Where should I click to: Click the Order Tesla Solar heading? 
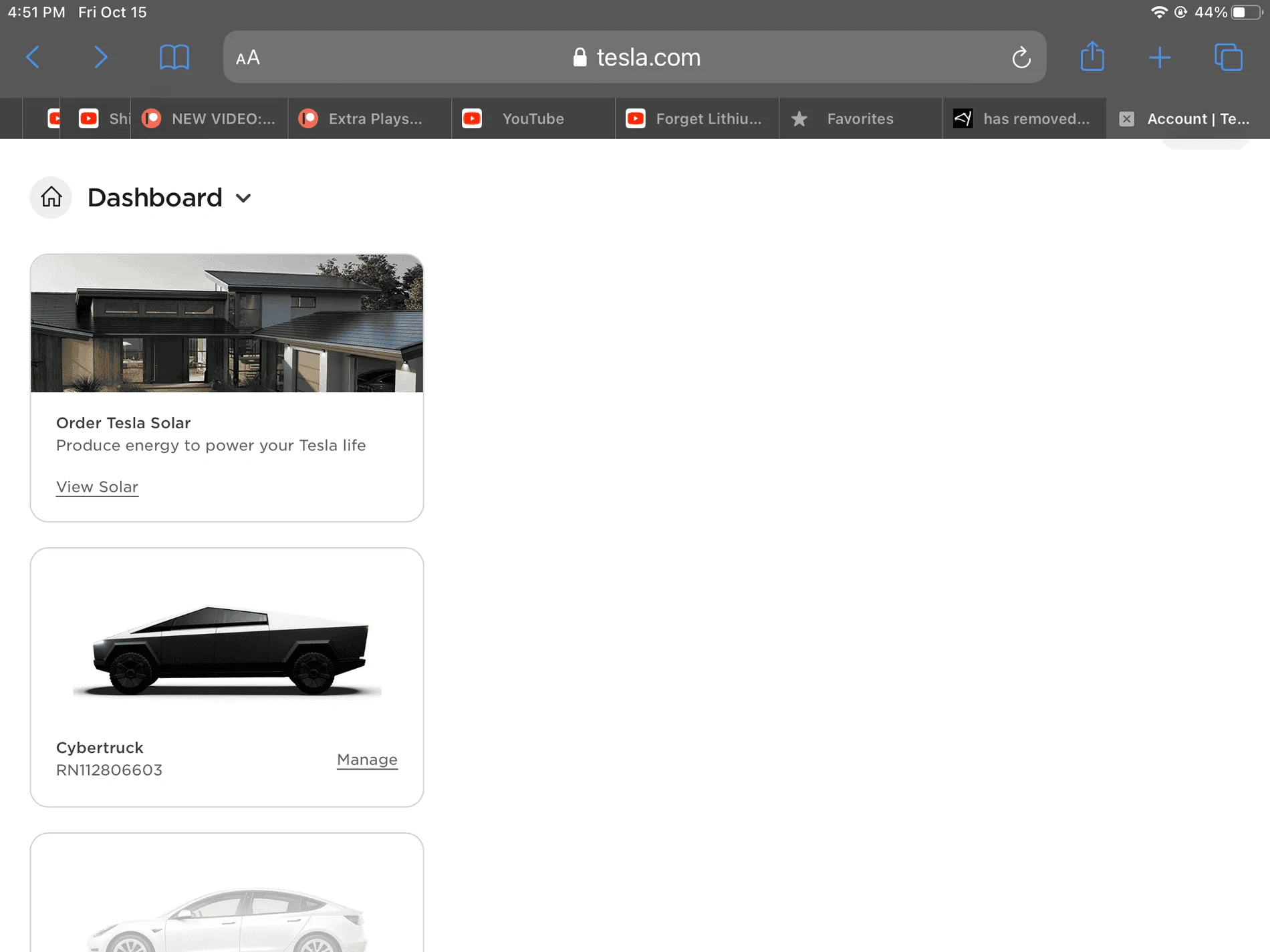123,423
